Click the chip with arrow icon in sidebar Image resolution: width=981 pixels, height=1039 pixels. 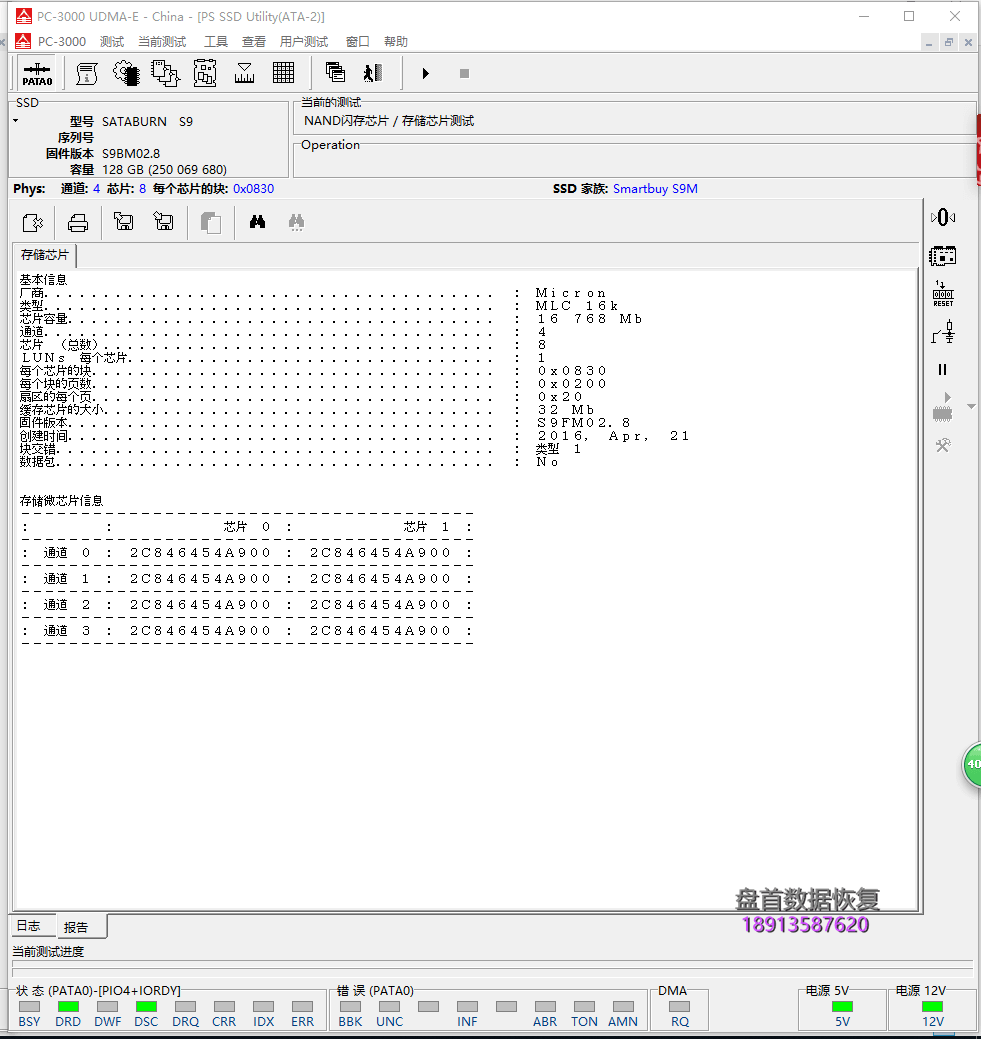[x=943, y=407]
